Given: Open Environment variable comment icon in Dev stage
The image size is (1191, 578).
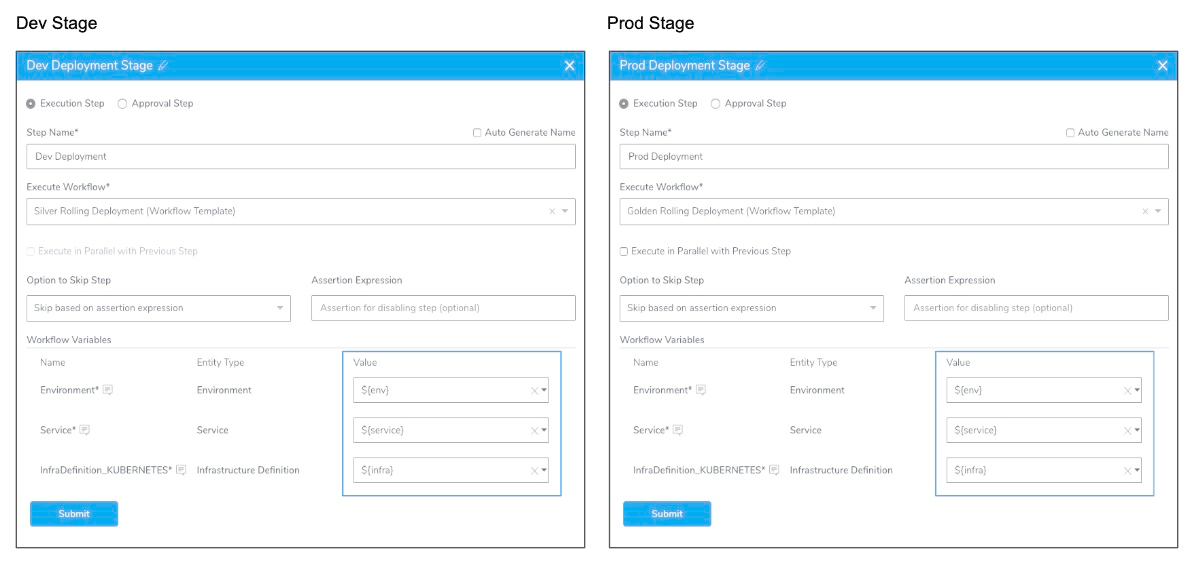Looking at the screenshot, I should pos(108,390).
